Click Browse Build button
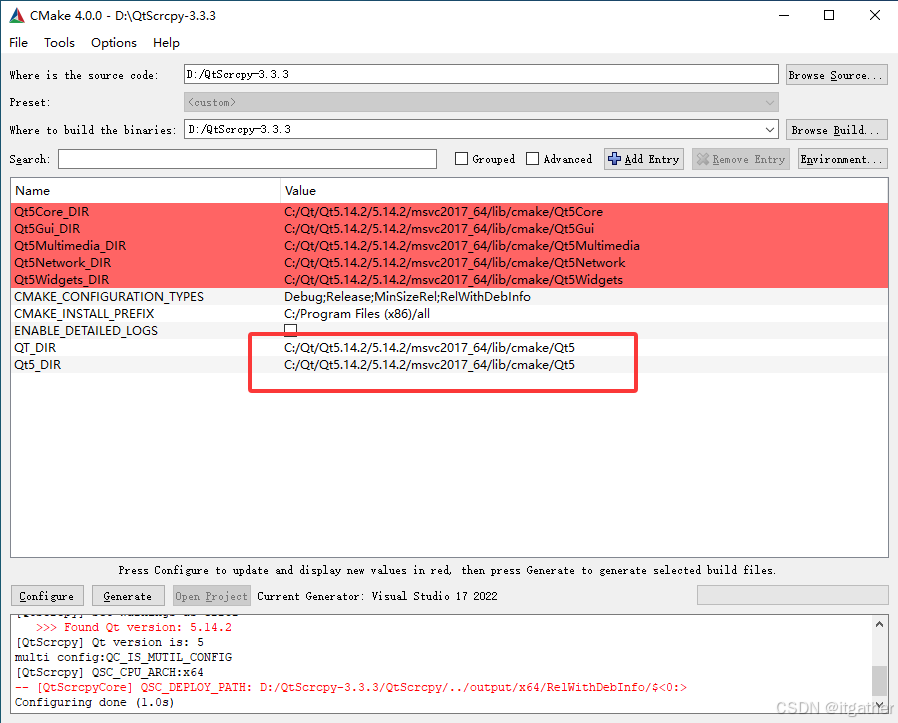Screen dimensions: 898x723 (x=837, y=130)
